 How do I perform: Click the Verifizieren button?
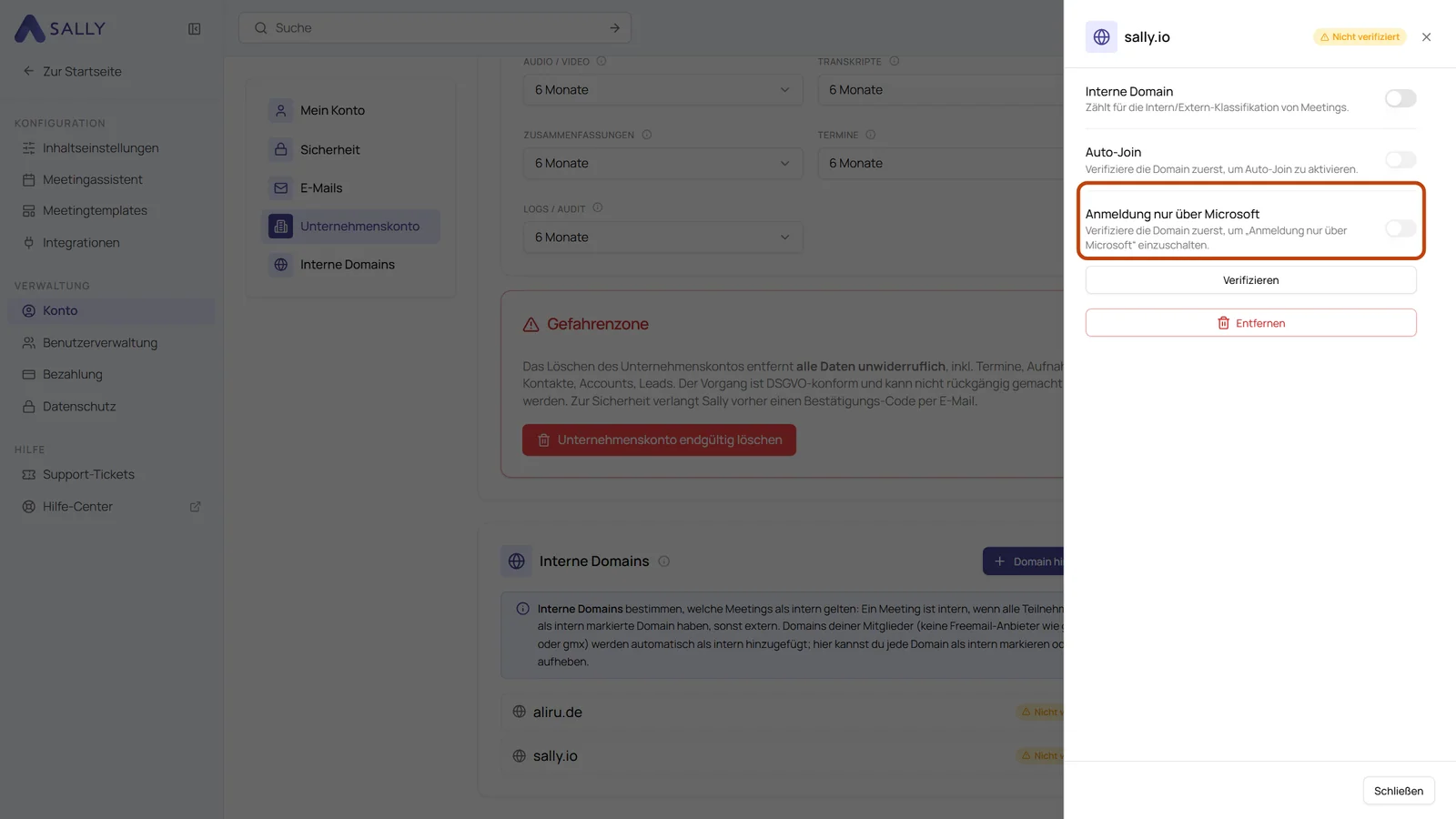(x=1250, y=280)
